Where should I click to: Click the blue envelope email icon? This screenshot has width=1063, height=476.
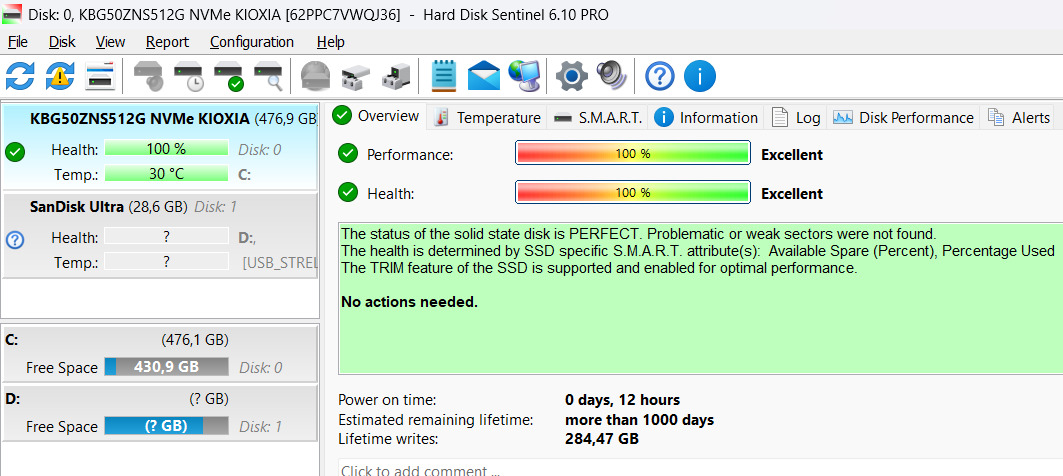point(483,75)
